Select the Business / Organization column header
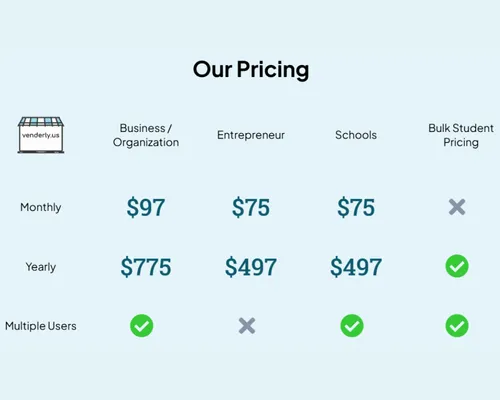The image size is (500, 400). (146, 135)
